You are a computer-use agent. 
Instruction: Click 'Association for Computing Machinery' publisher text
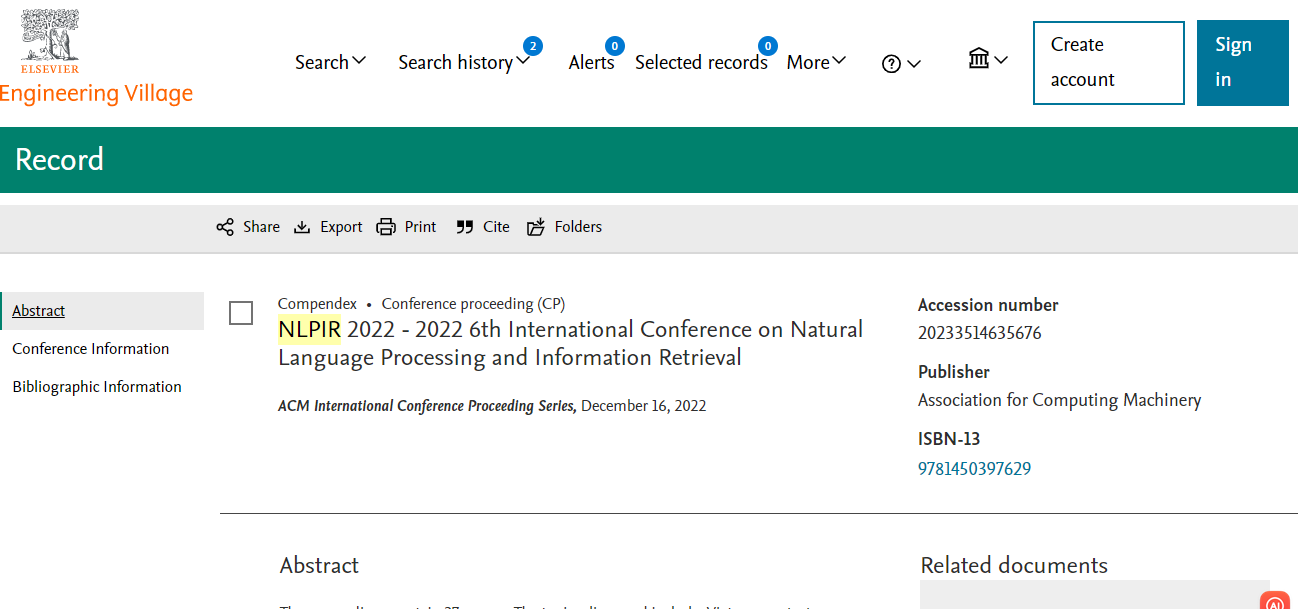coord(1060,400)
